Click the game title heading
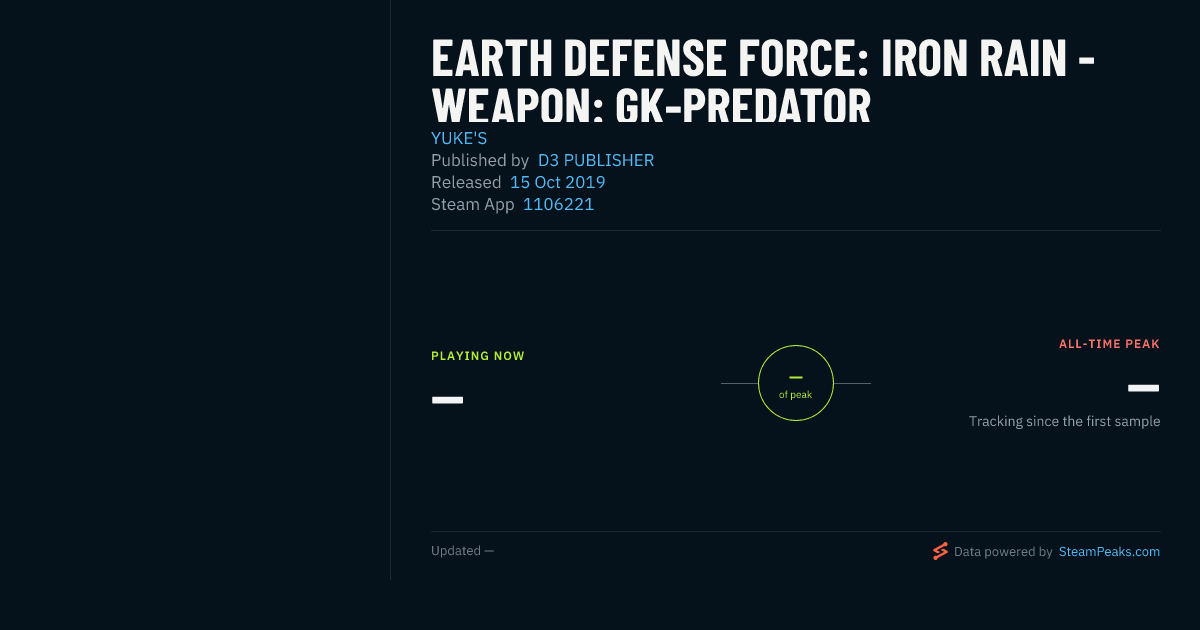The image size is (1200, 630). 763,82
